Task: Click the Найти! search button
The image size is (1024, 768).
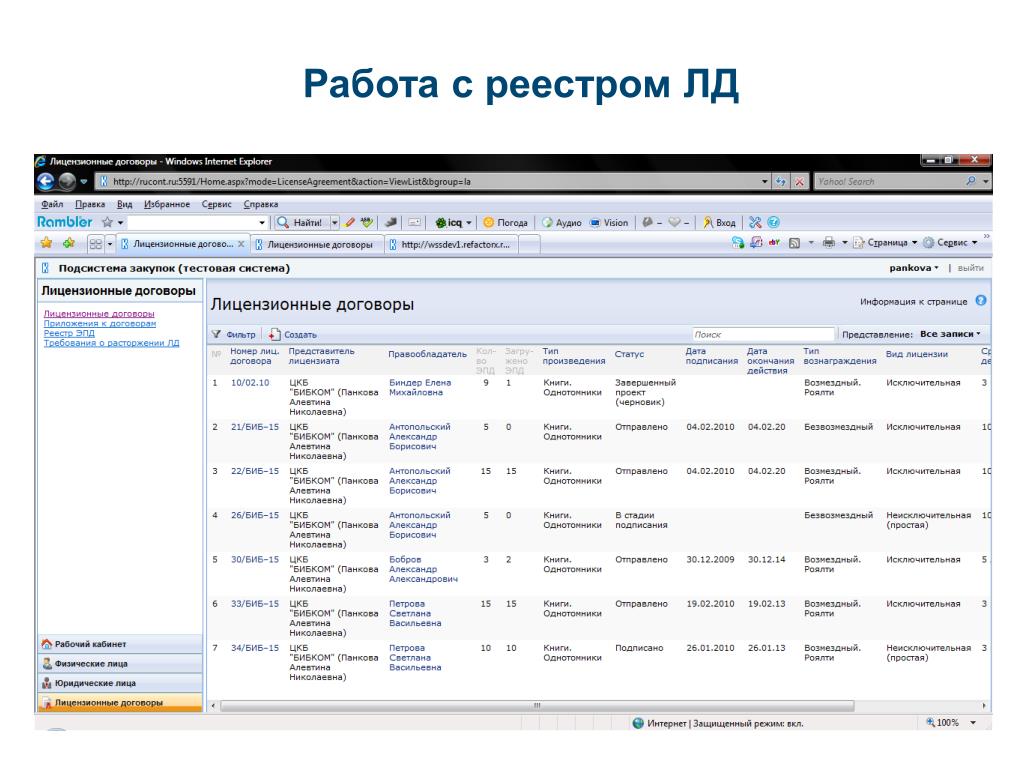Action: pyautogui.click(x=300, y=223)
